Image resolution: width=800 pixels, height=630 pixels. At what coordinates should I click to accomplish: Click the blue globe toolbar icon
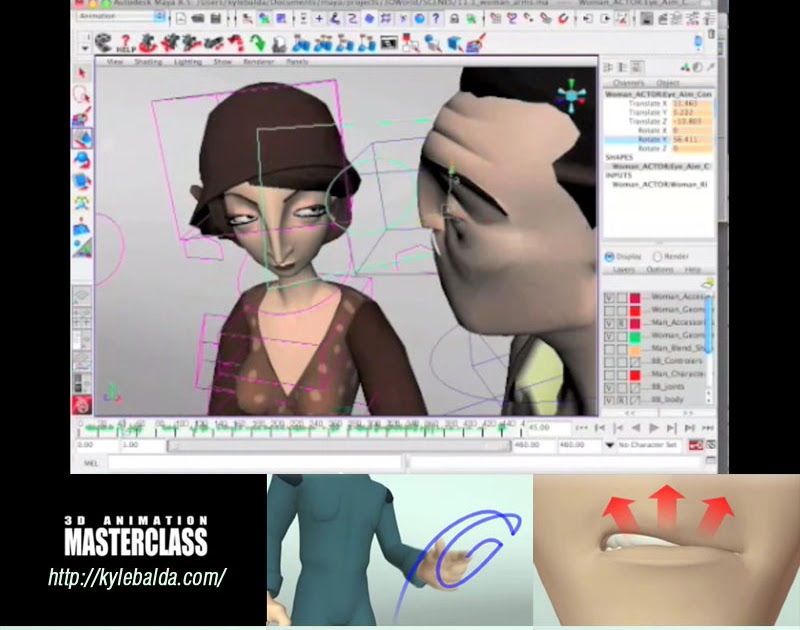pyautogui.click(x=419, y=19)
